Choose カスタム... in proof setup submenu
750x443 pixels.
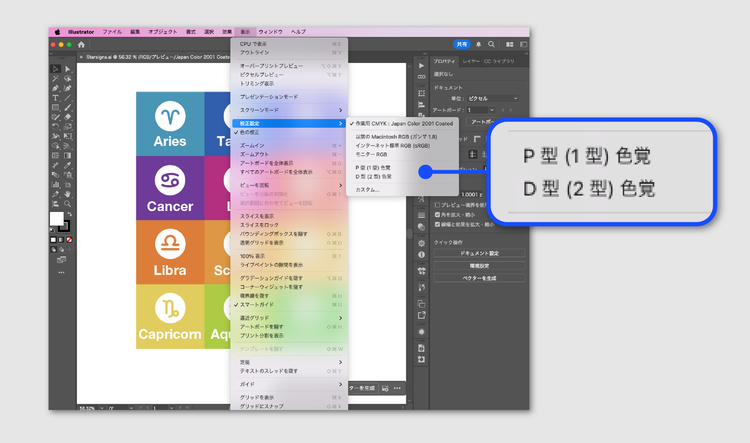402,190
